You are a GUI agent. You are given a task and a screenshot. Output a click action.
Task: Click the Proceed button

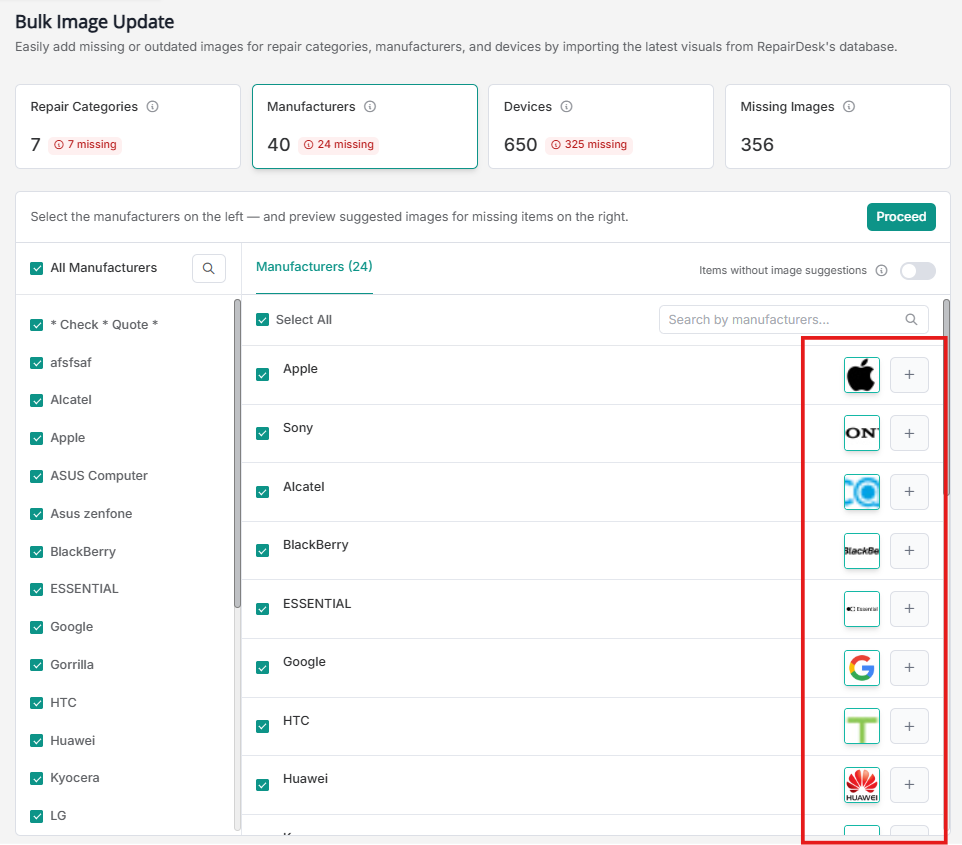point(901,217)
